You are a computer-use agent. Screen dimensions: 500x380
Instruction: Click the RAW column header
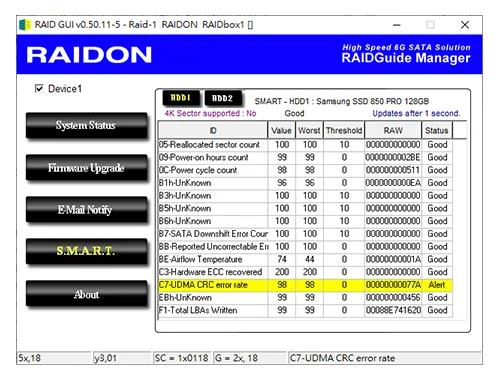coord(393,130)
